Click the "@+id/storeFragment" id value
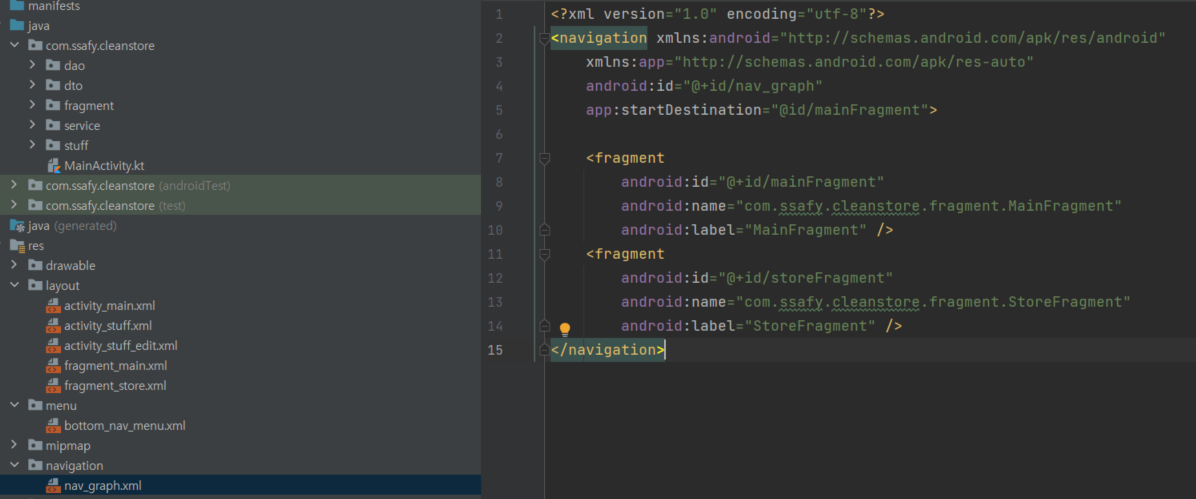Viewport: 1196px width, 499px height. (x=807, y=278)
